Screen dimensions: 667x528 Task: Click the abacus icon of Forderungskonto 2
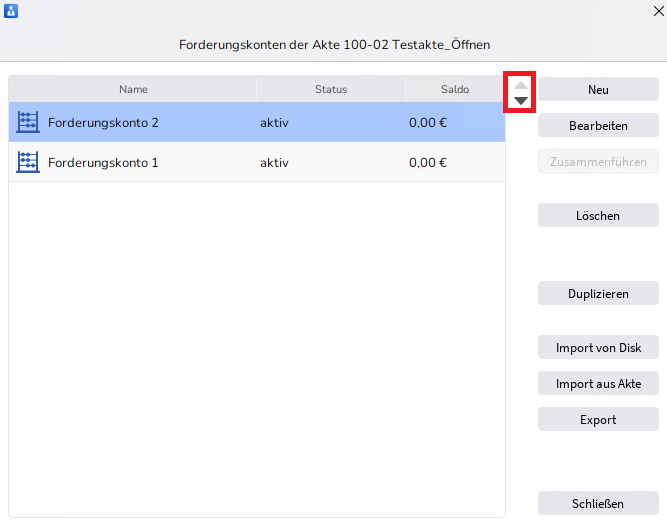28,122
